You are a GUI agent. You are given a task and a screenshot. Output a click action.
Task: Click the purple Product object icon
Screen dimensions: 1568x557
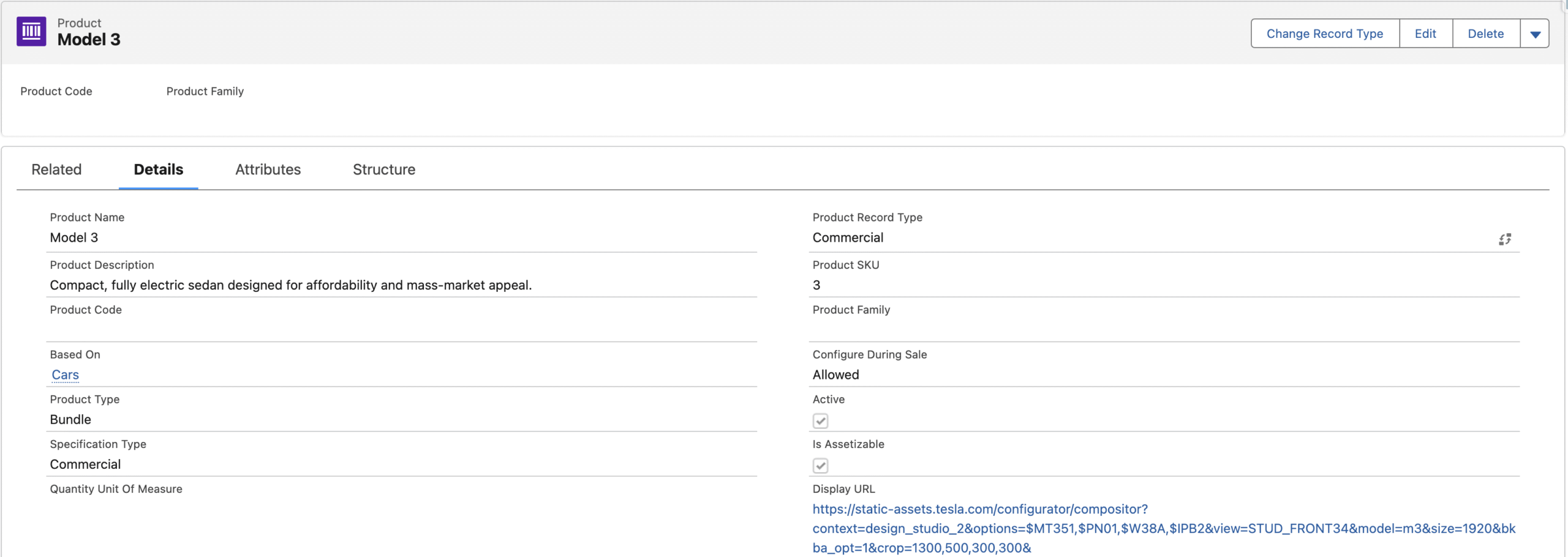click(31, 31)
